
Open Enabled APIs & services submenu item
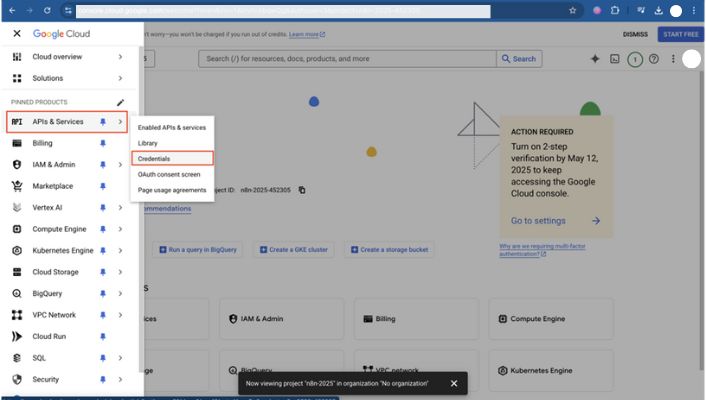point(172,127)
